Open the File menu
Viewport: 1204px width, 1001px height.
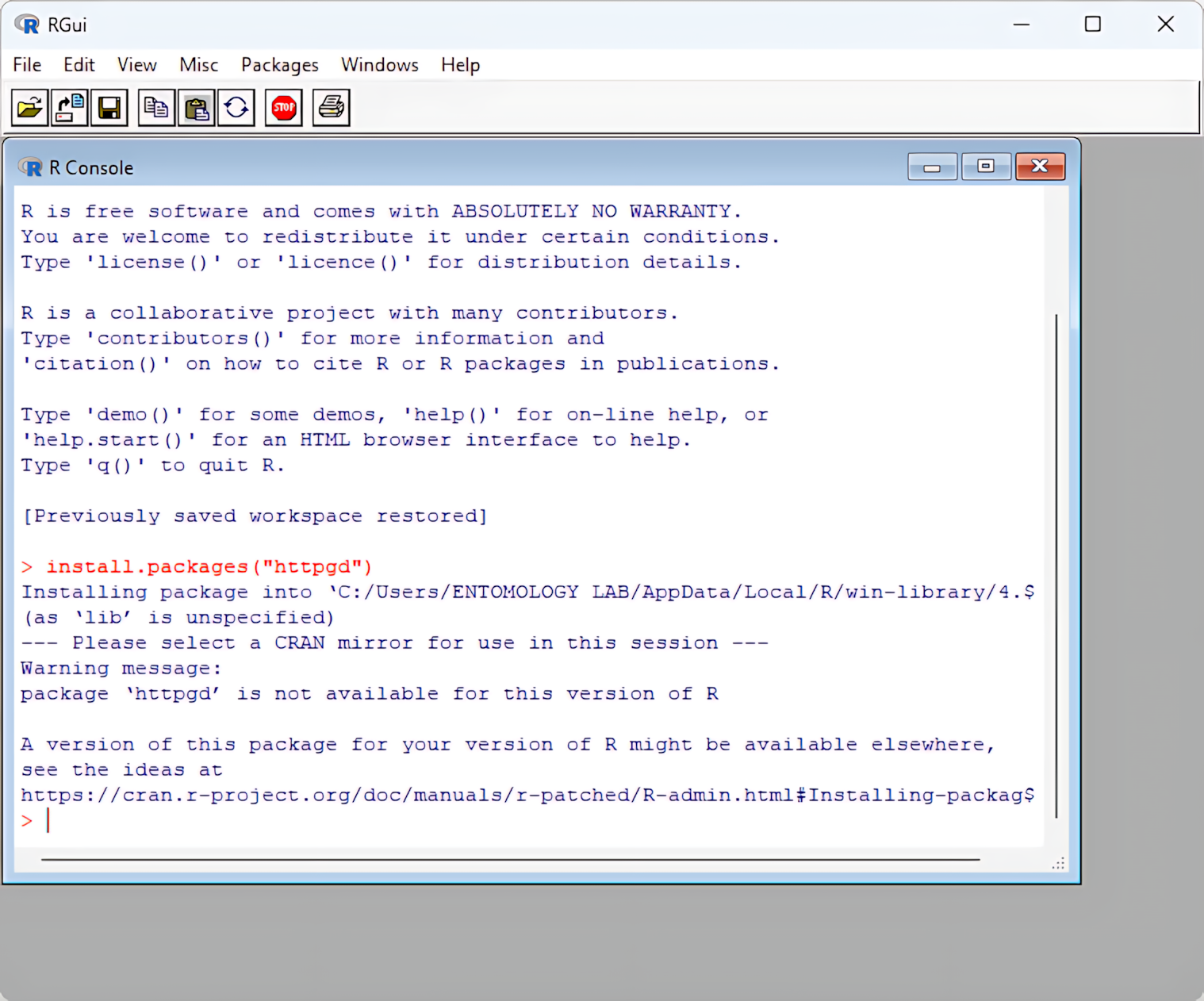coord(27,65)
